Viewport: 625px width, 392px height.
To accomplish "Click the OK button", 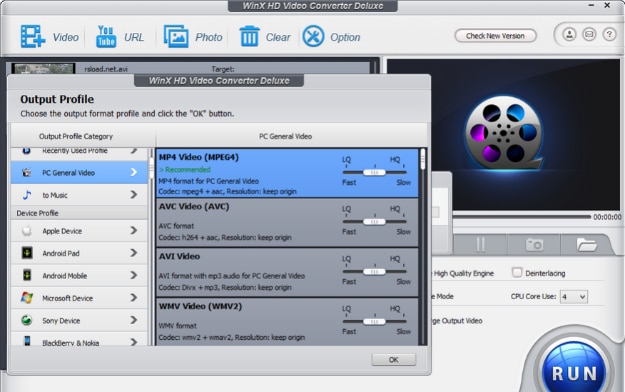I will click(x=393, y=360).
